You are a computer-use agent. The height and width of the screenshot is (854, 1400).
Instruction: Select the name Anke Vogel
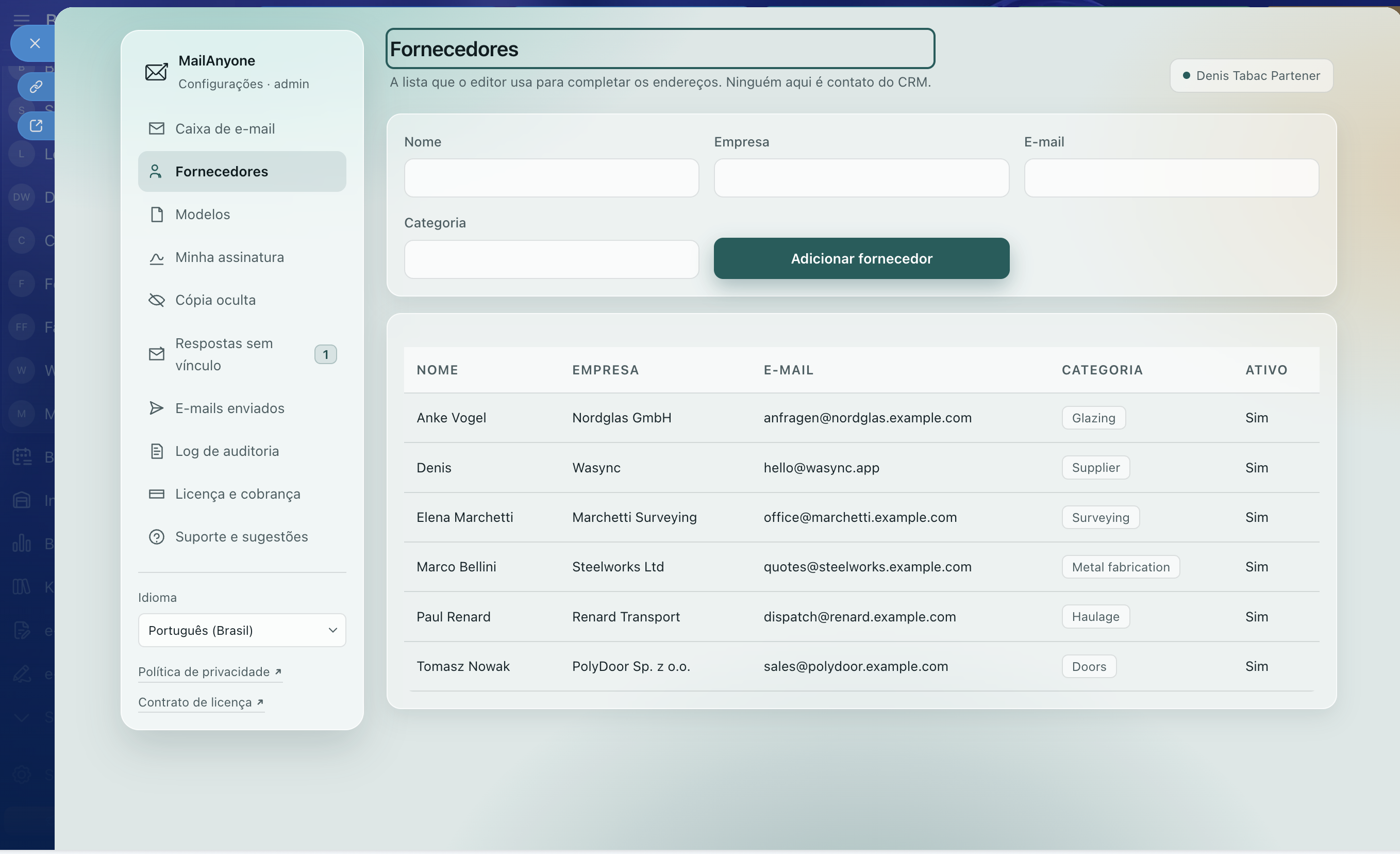coord(451,417)
